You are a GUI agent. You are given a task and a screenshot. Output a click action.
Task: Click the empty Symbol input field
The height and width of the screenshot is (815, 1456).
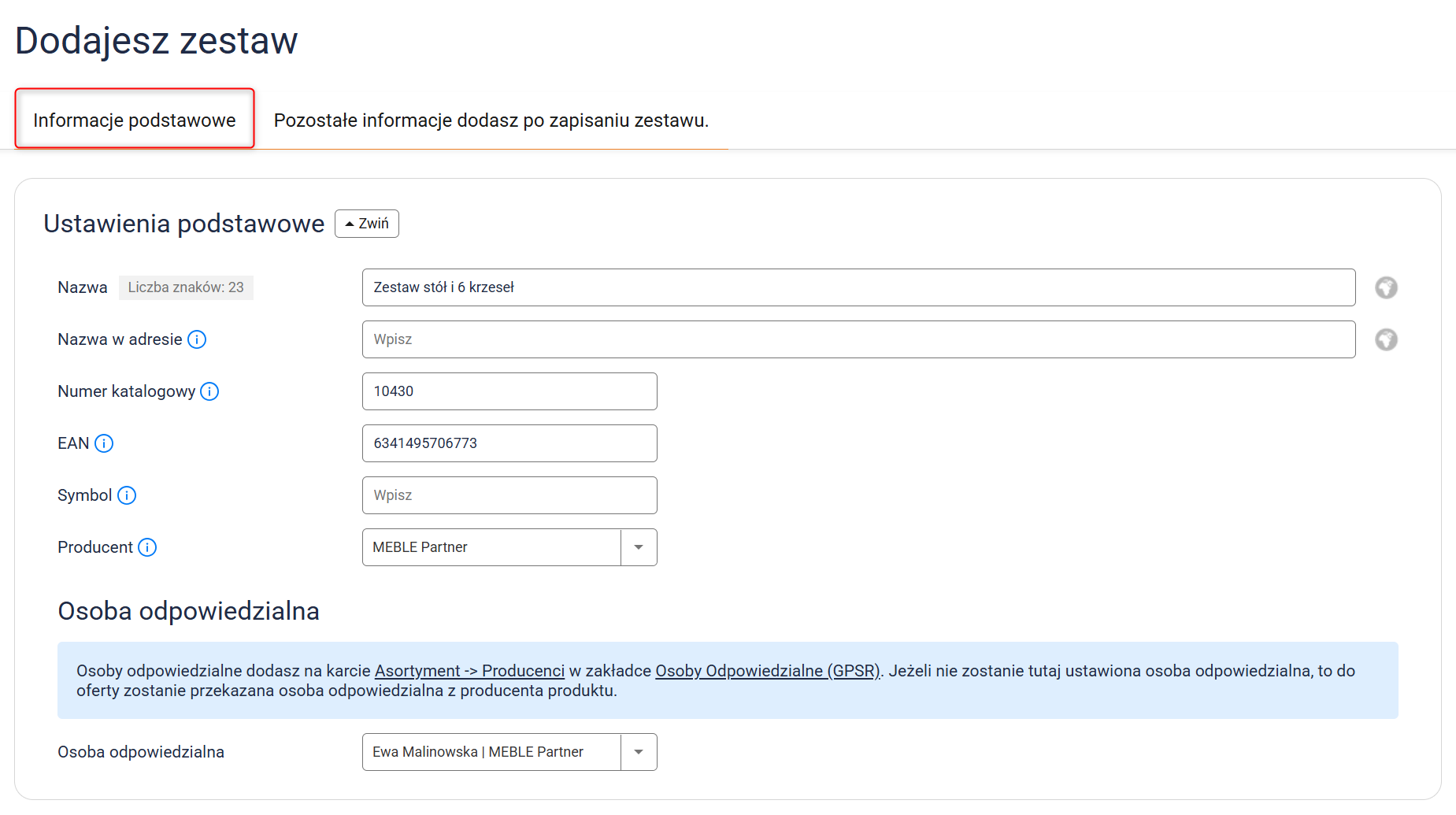(509, 495)
